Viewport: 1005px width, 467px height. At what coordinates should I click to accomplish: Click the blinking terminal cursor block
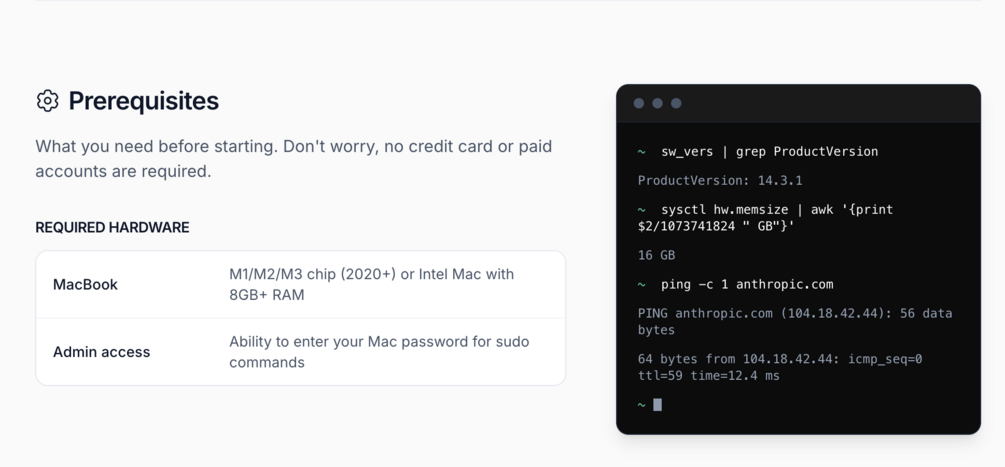tap(657, 404)
